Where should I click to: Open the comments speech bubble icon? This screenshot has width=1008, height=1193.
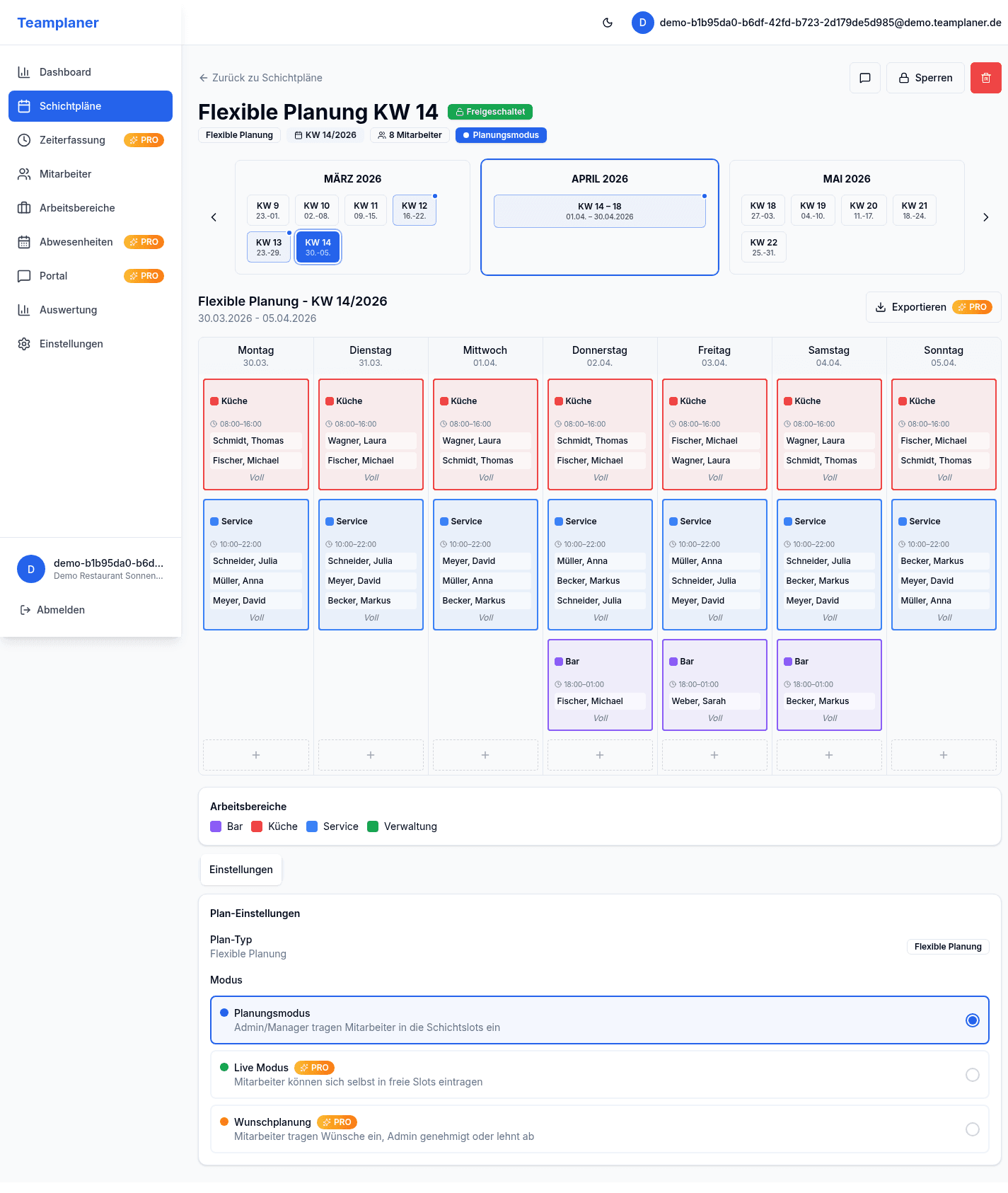[864, 78]
